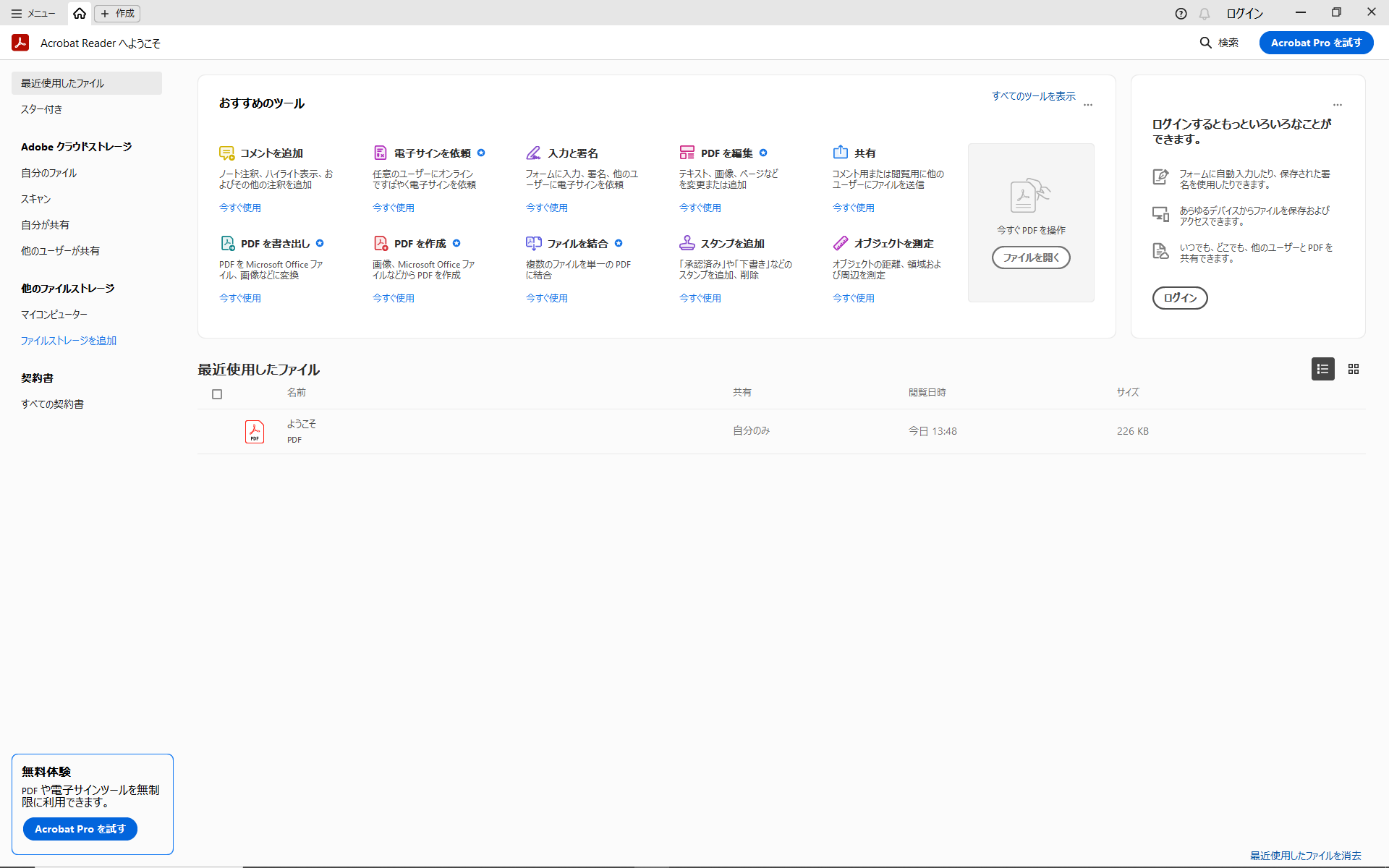The image size is (1389, 868).
Task: Tick the select-all checkbox in file list
Action: tap(217, 394)
